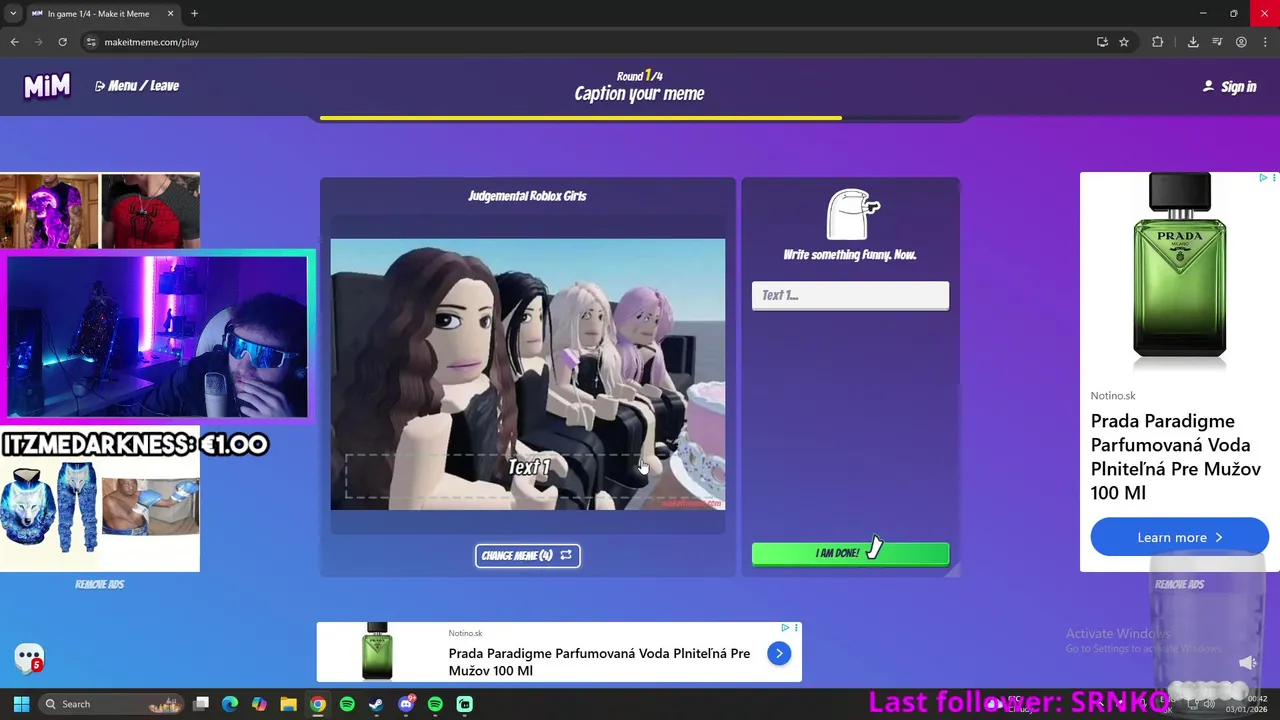View site information icon in address bar
The height and width of the screenshot is (720, 1280).
(x=91, y=42)
